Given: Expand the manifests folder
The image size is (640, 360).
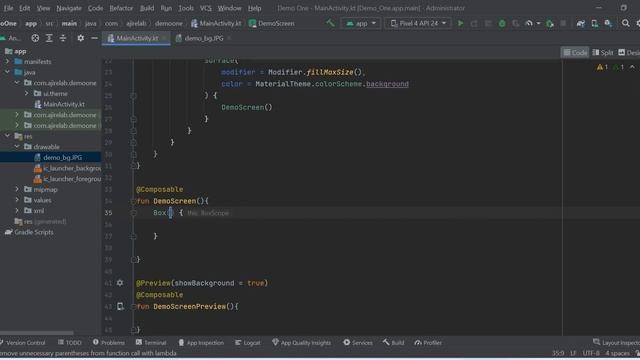Looking at the screenshot, I should point(7,62).
